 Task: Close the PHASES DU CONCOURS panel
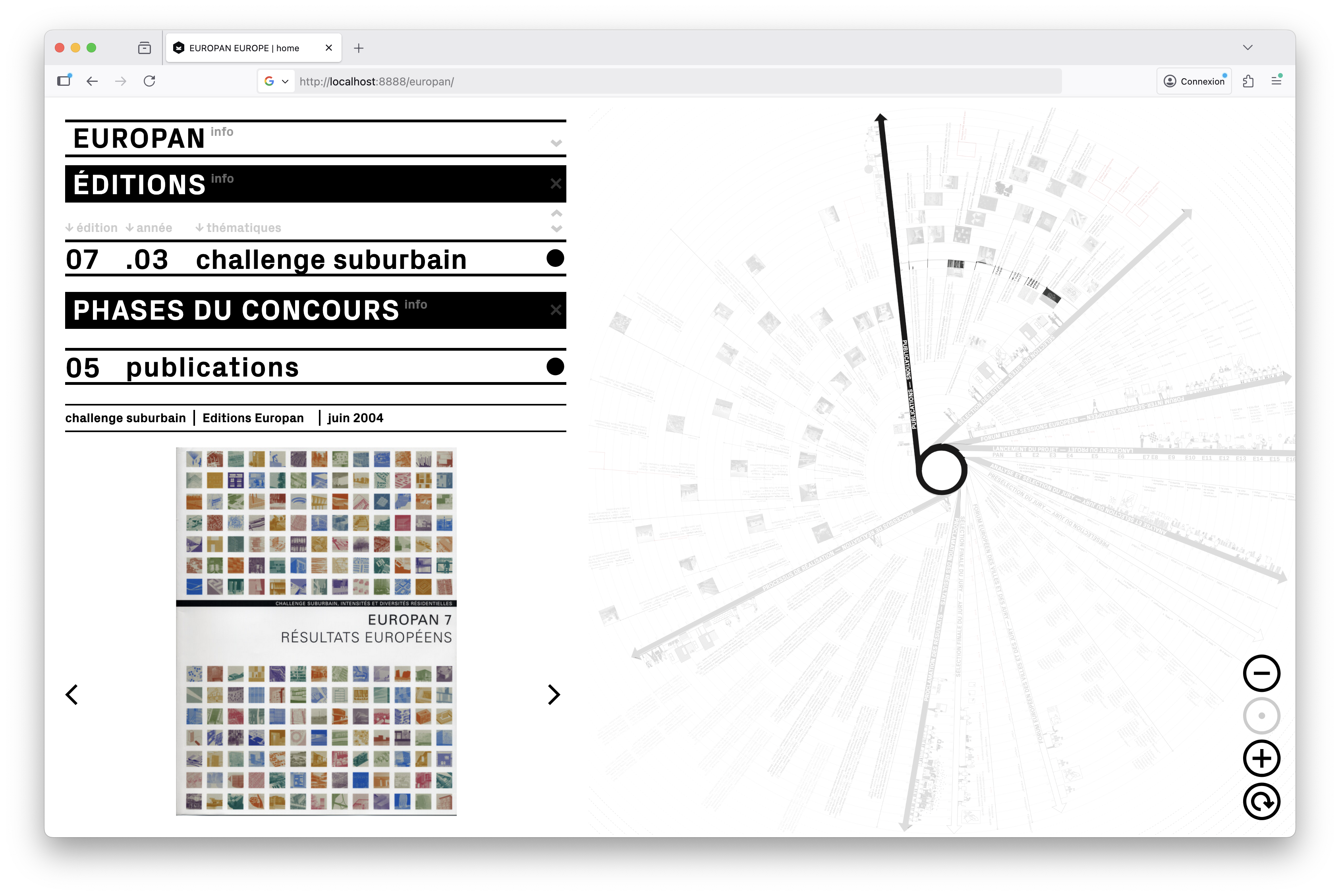click(x=556, y=310)
